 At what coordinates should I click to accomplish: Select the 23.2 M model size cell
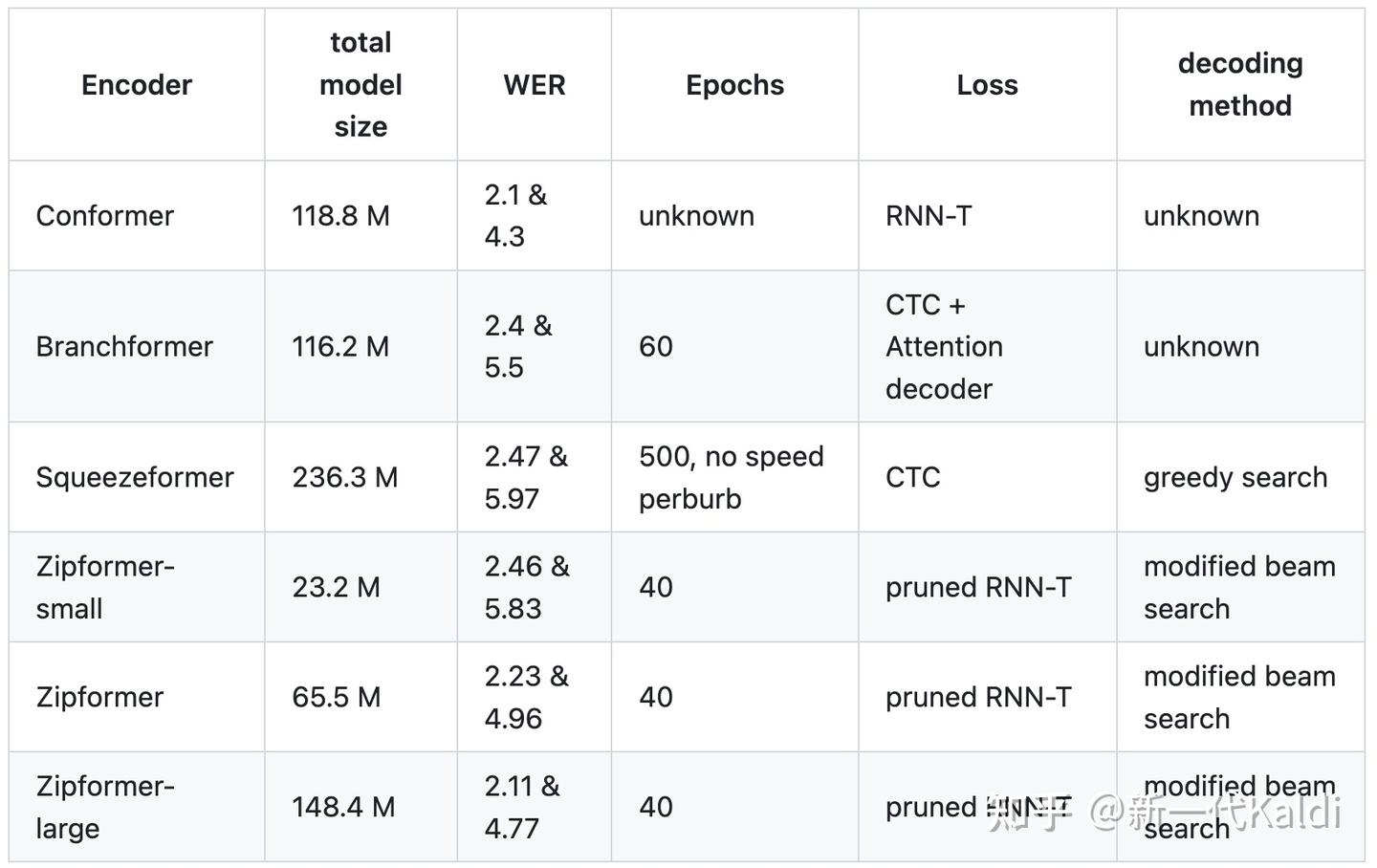pos(336,587)
